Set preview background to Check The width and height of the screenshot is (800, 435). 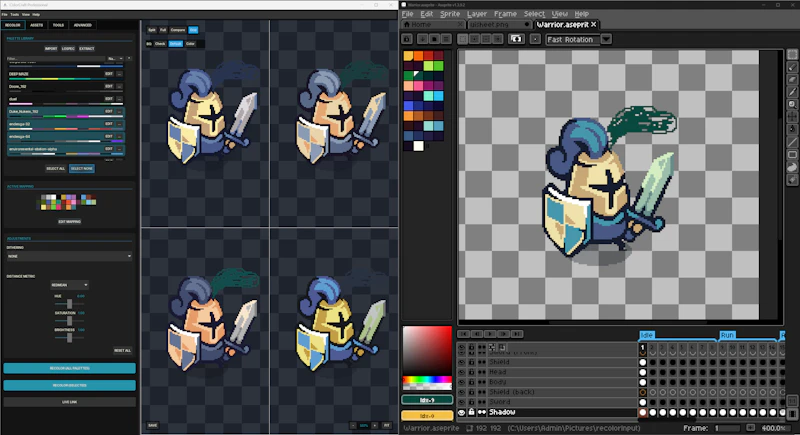click(x=160, y=44)
